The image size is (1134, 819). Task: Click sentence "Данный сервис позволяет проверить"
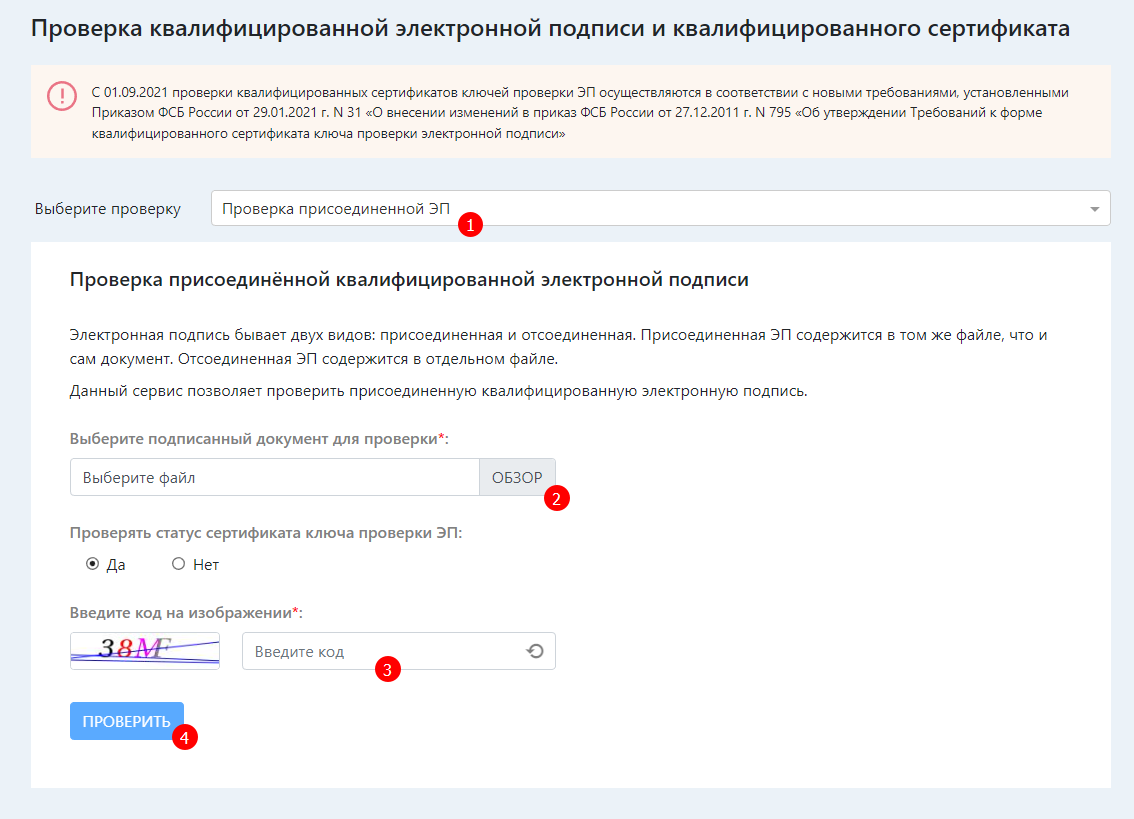pyautogui.click(x=438, y=391)
